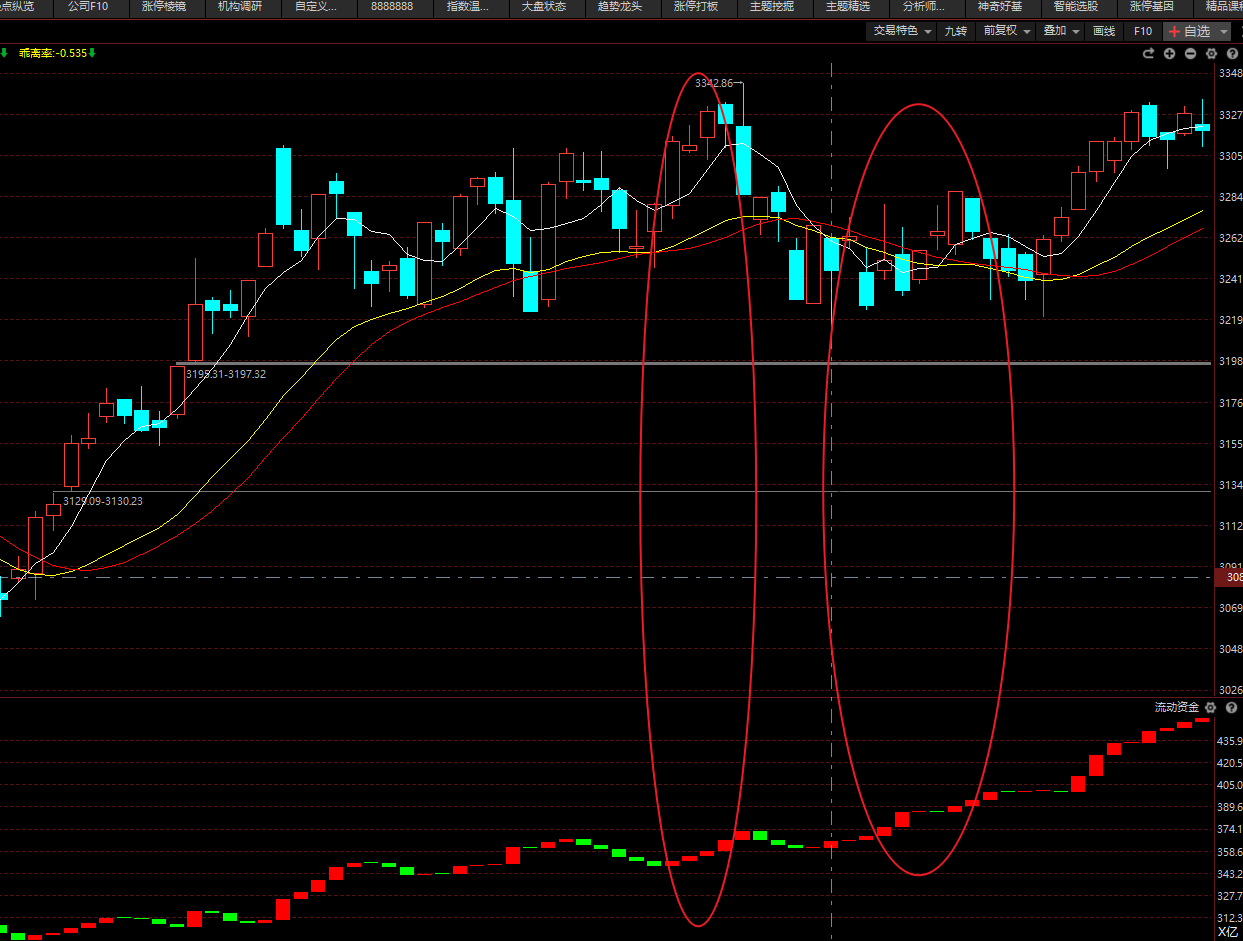Click the 3342.86 high price label

tap(714, 83)
